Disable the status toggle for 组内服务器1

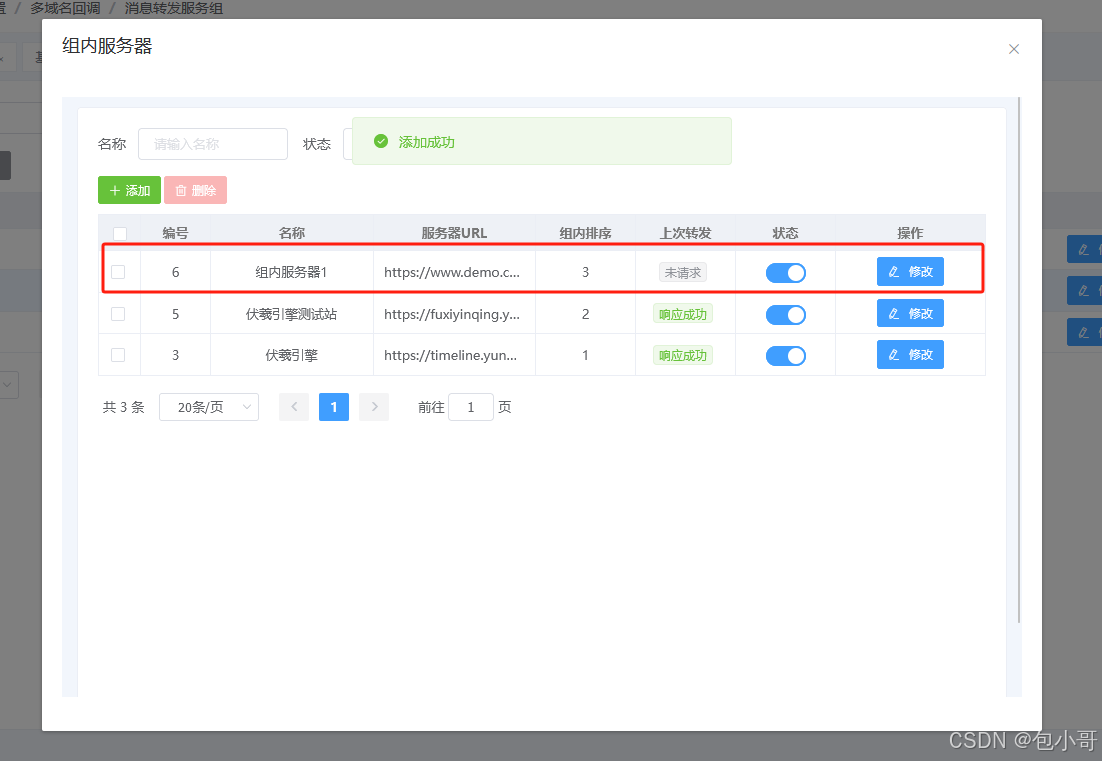(785, 271)
